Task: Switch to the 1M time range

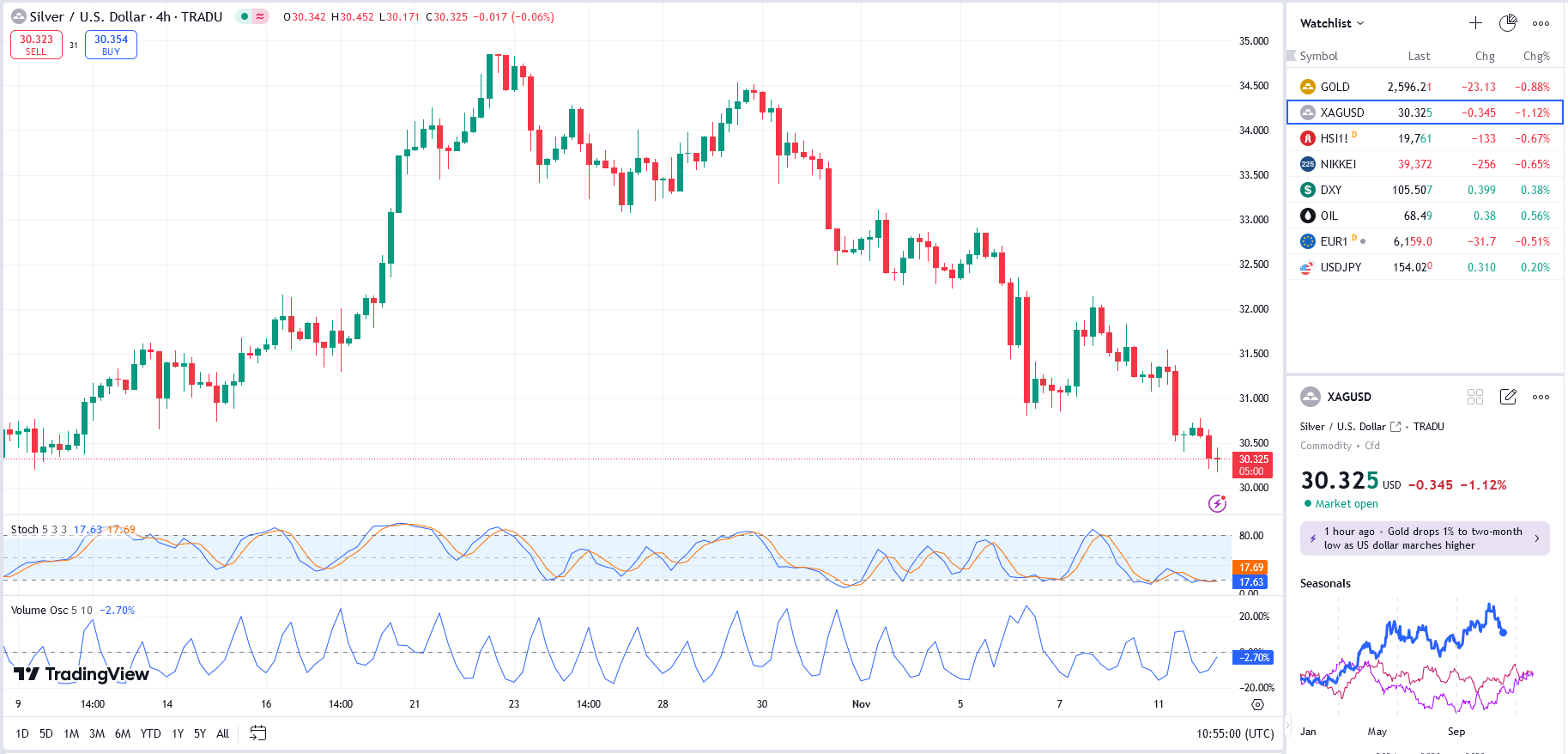Action: coord(71,733)
